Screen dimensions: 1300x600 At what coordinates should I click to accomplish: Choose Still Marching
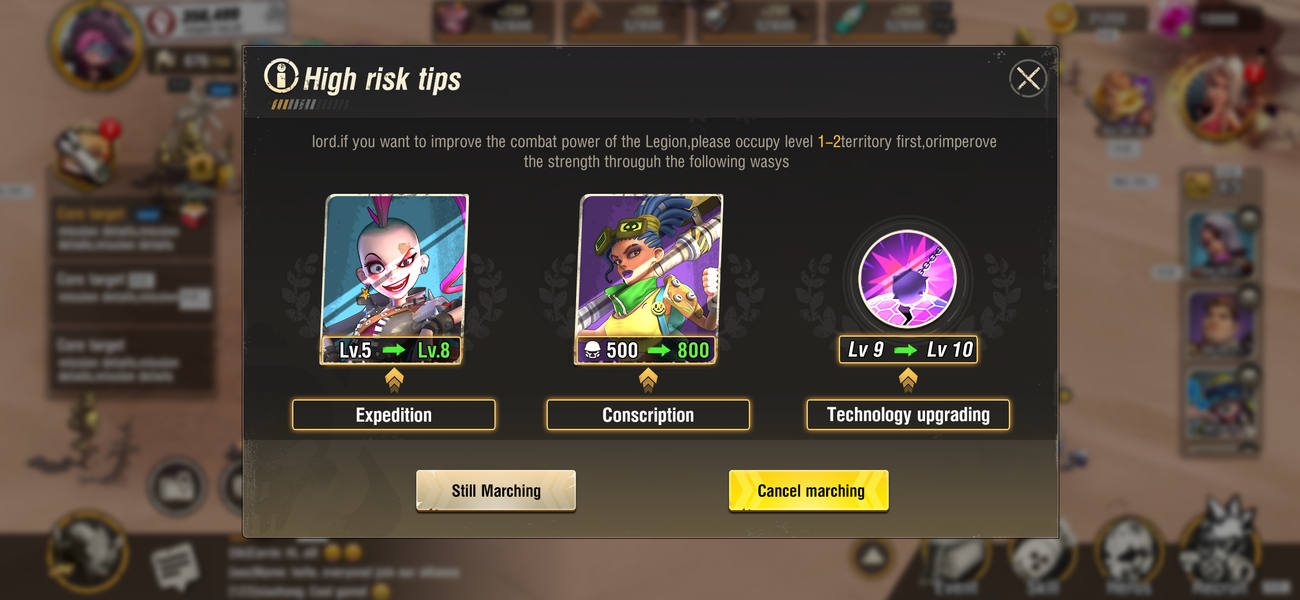496,491
